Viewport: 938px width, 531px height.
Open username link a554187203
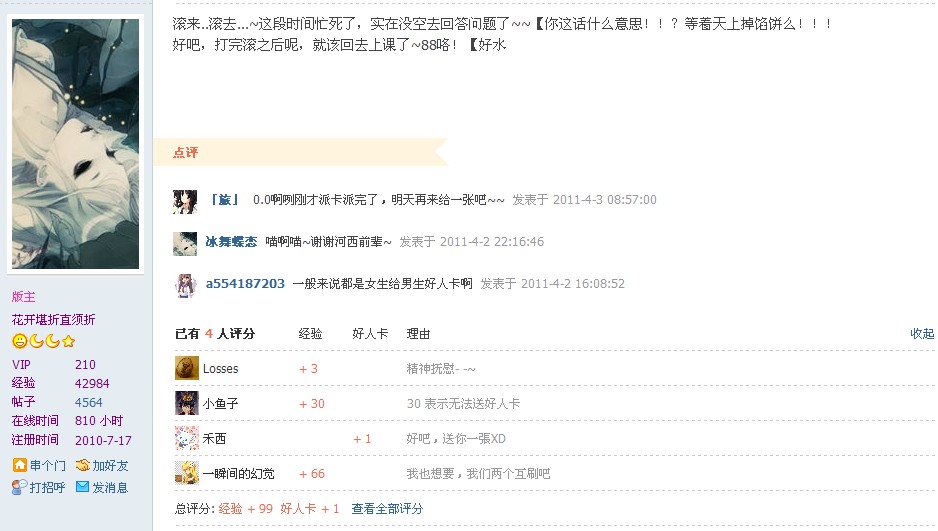pos(245,283)
